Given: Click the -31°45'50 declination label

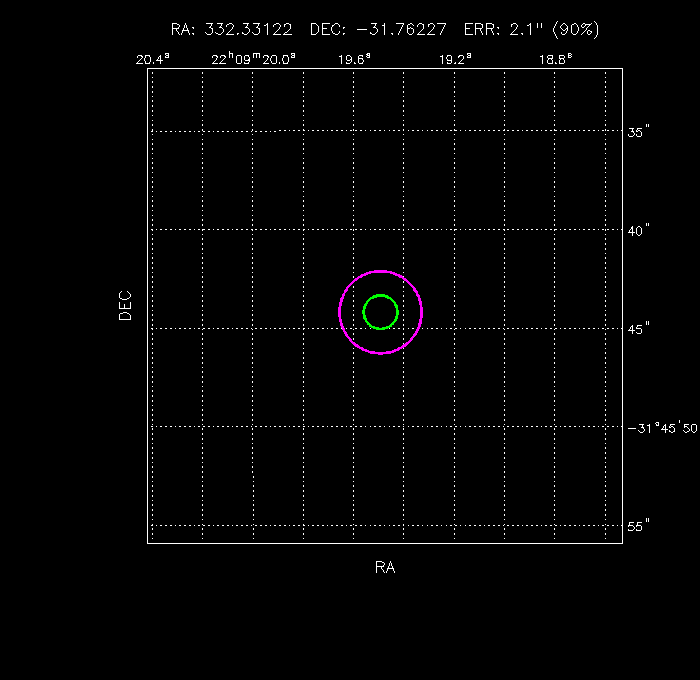Looking at the screenshot, I should coord(662,428).
